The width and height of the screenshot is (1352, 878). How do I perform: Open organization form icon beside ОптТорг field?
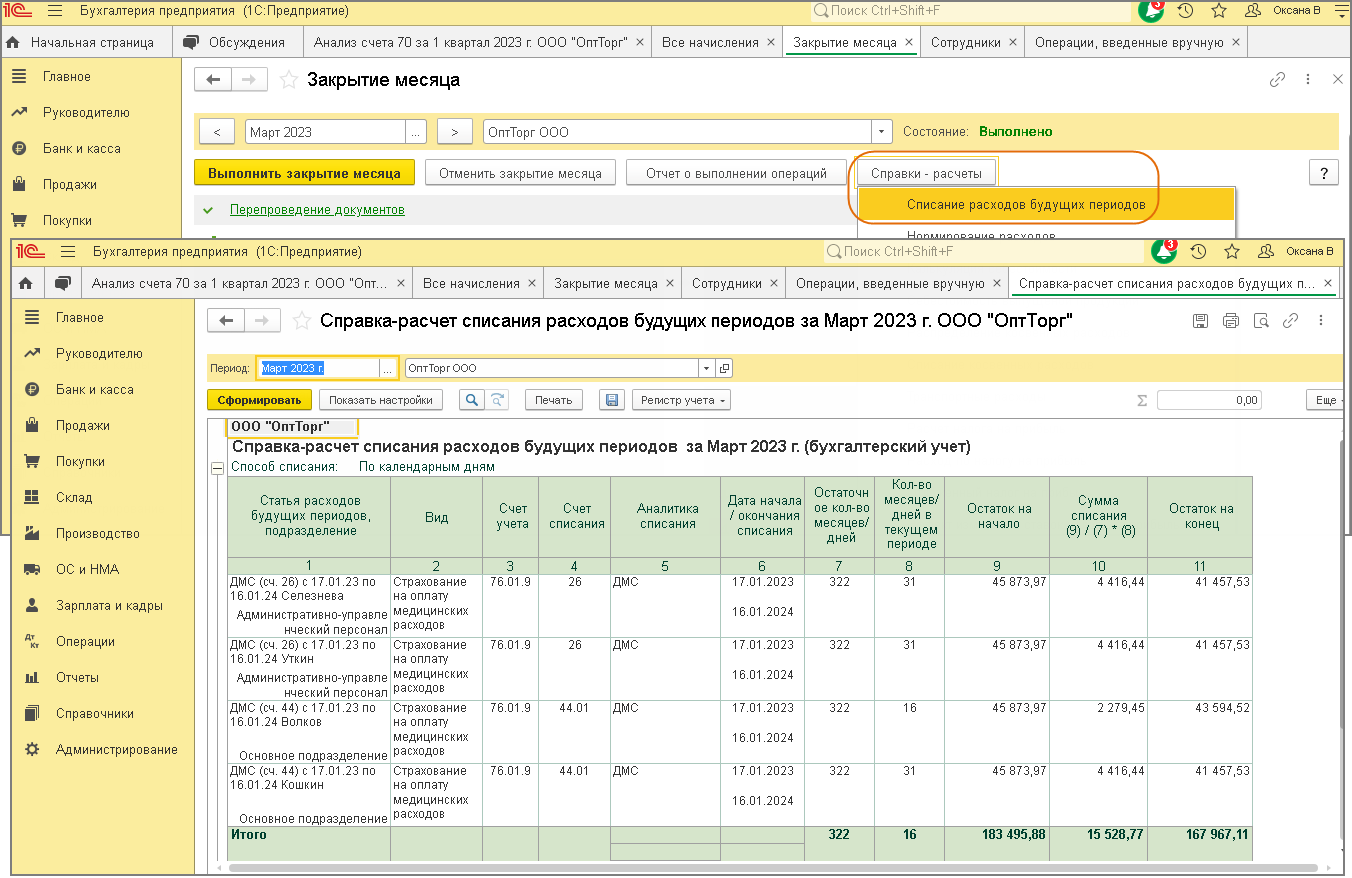[725, 368]
